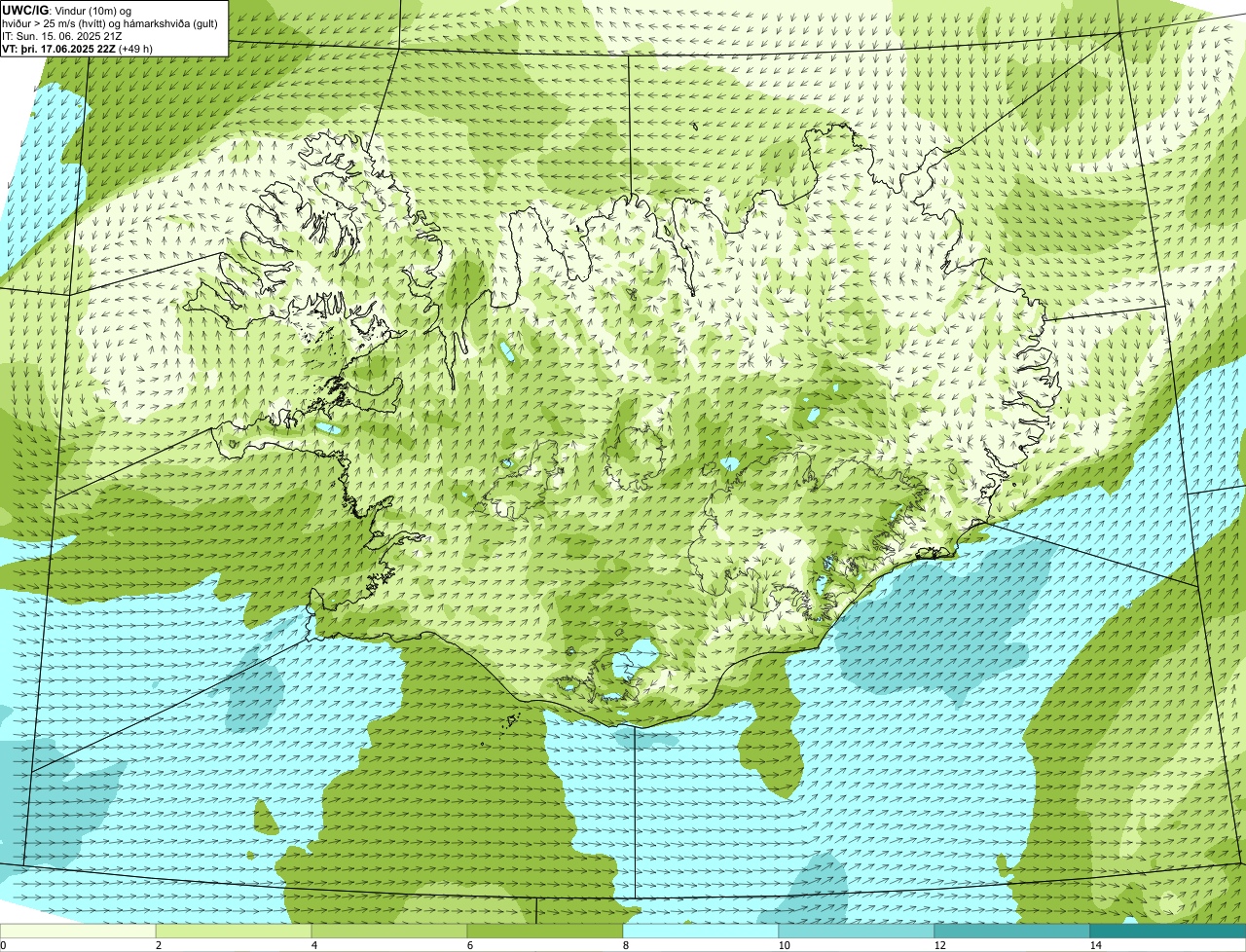Click the green 4–6 legend swatch
Viewport: 1246px width, 952px height.
coord(389,931)
